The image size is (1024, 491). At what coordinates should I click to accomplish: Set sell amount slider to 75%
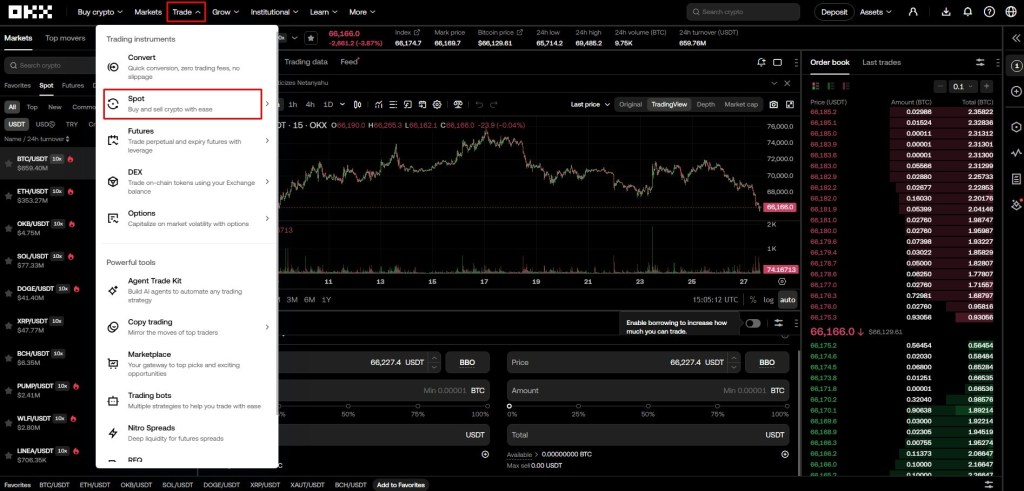(x=717, y=406)
